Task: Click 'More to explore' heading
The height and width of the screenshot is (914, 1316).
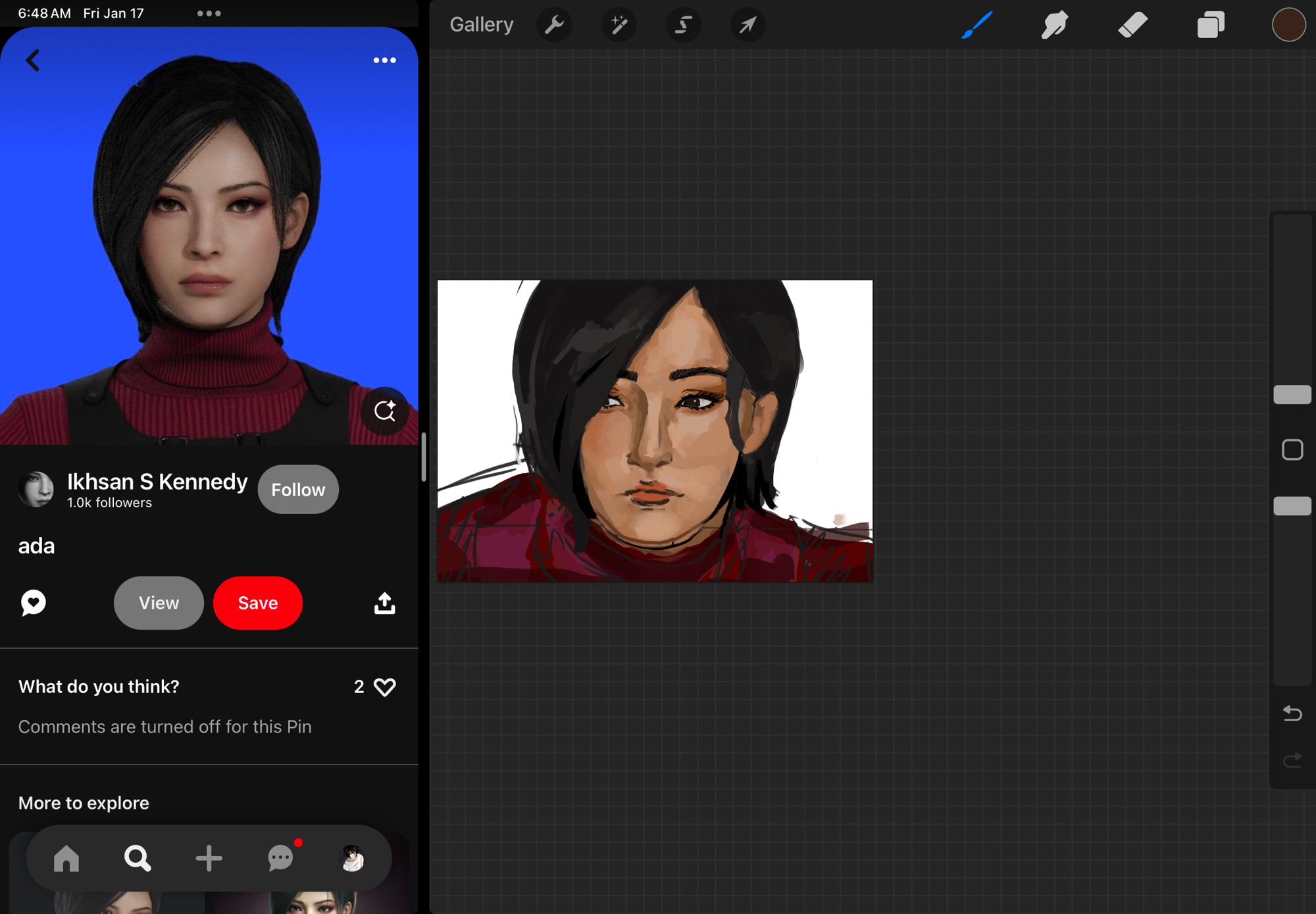Action: [x=84, y=803]
